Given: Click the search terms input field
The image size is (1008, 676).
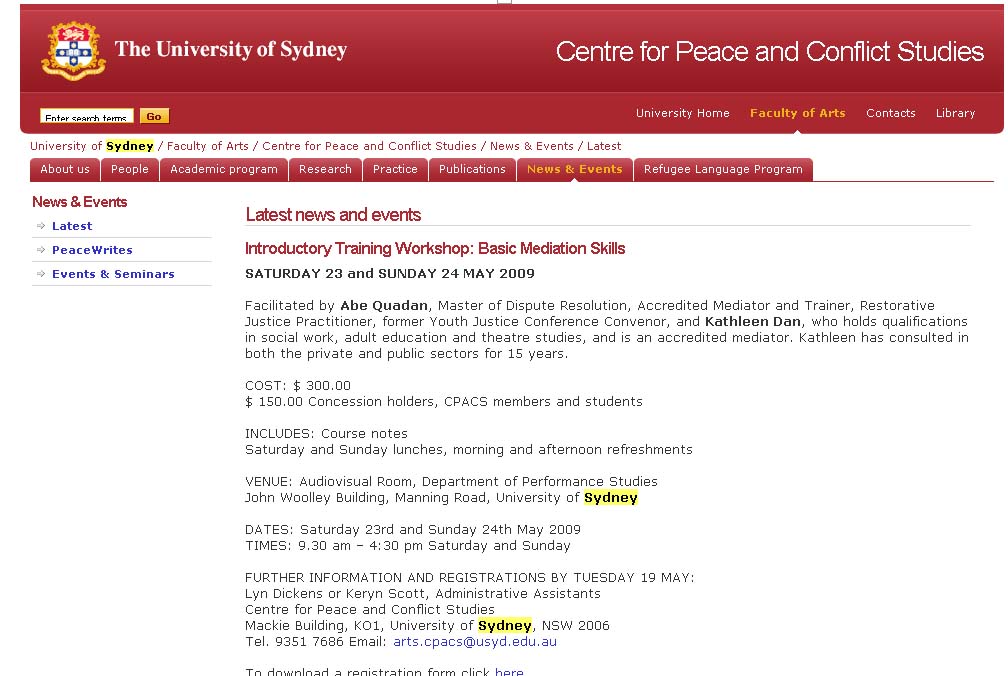Looking at the screenshot, I should (87, 116).
